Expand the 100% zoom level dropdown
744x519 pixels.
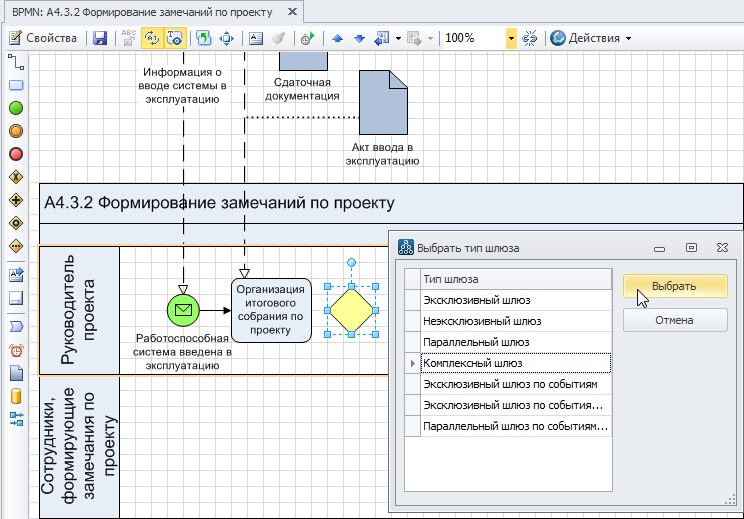pyautogui.click(x=511, y=38)
